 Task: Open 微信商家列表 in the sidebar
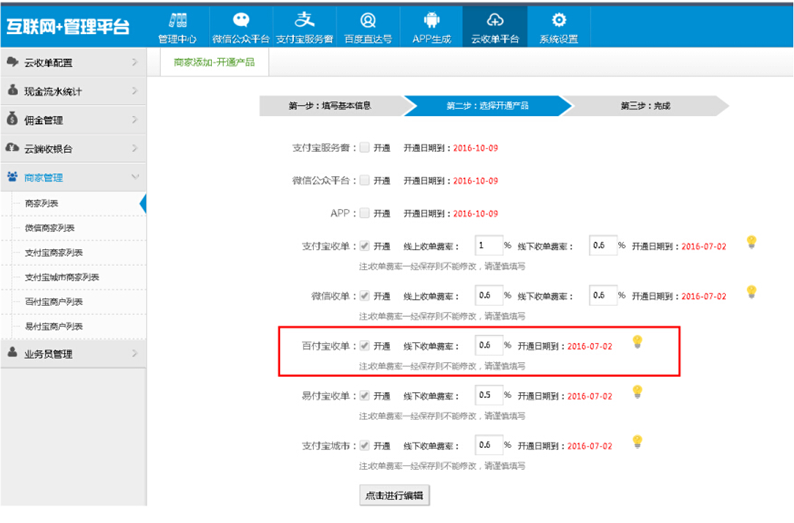tap(50, 228)
